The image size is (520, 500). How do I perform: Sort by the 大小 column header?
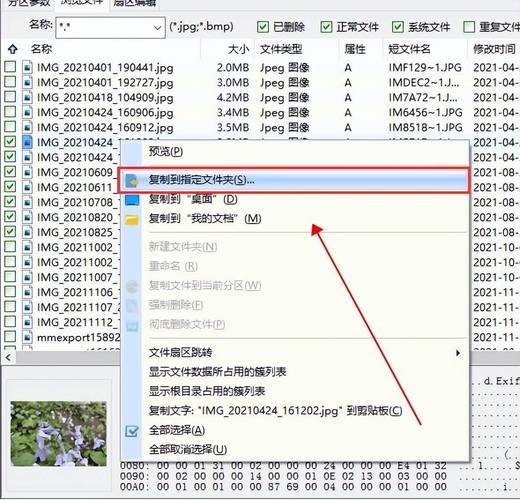[239, 49]
